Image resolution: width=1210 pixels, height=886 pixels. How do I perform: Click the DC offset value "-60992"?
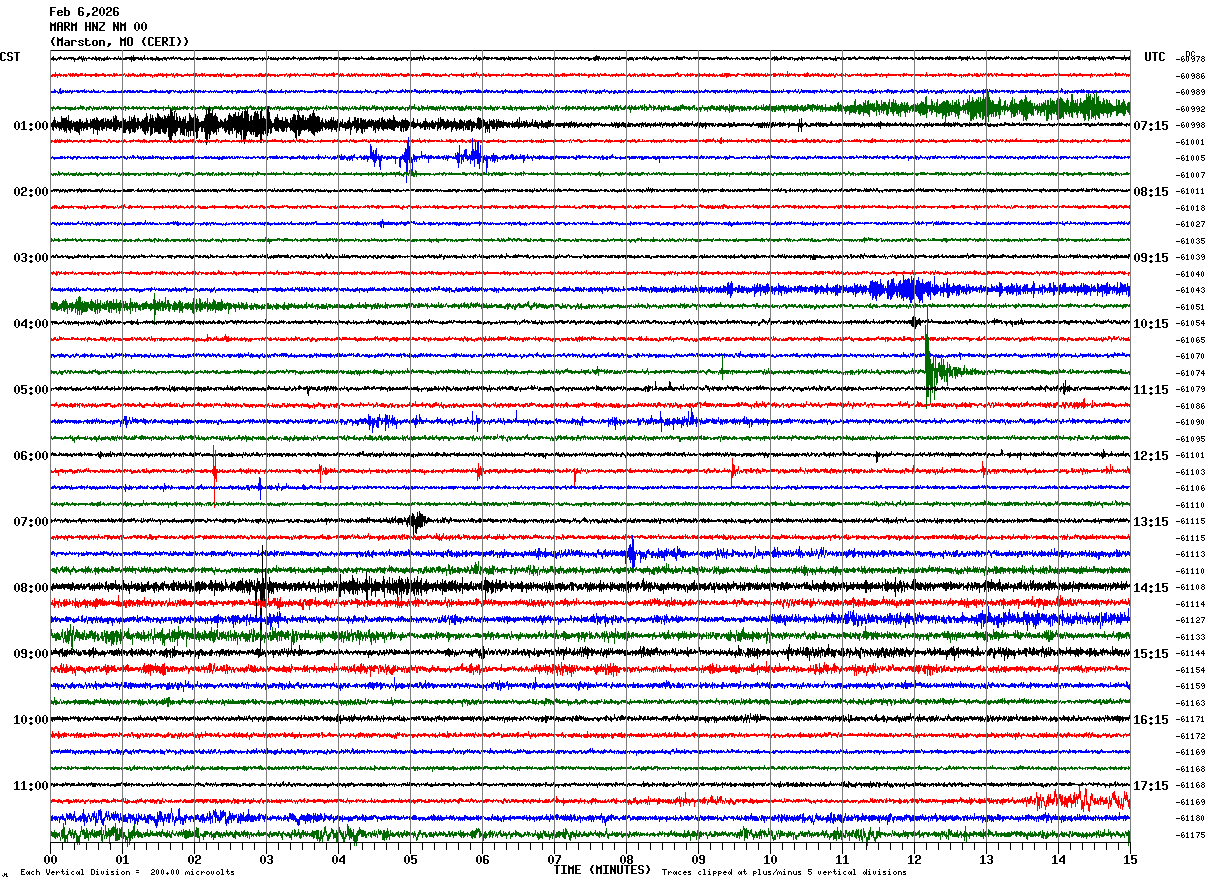click(1191, 109)
